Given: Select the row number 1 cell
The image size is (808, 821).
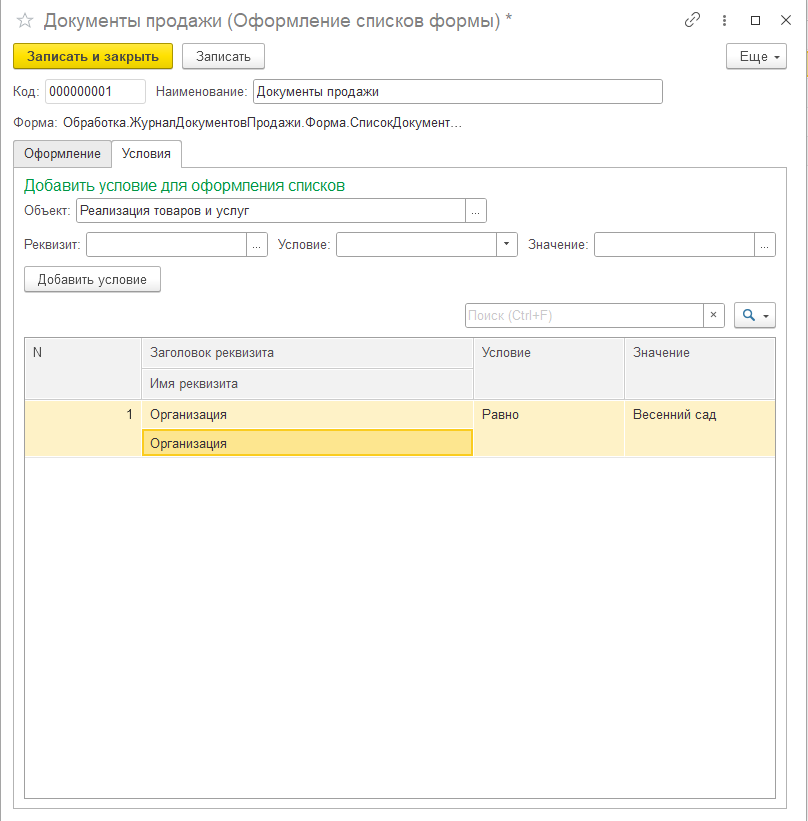Looking at the screenshot, I should [83, 428].
